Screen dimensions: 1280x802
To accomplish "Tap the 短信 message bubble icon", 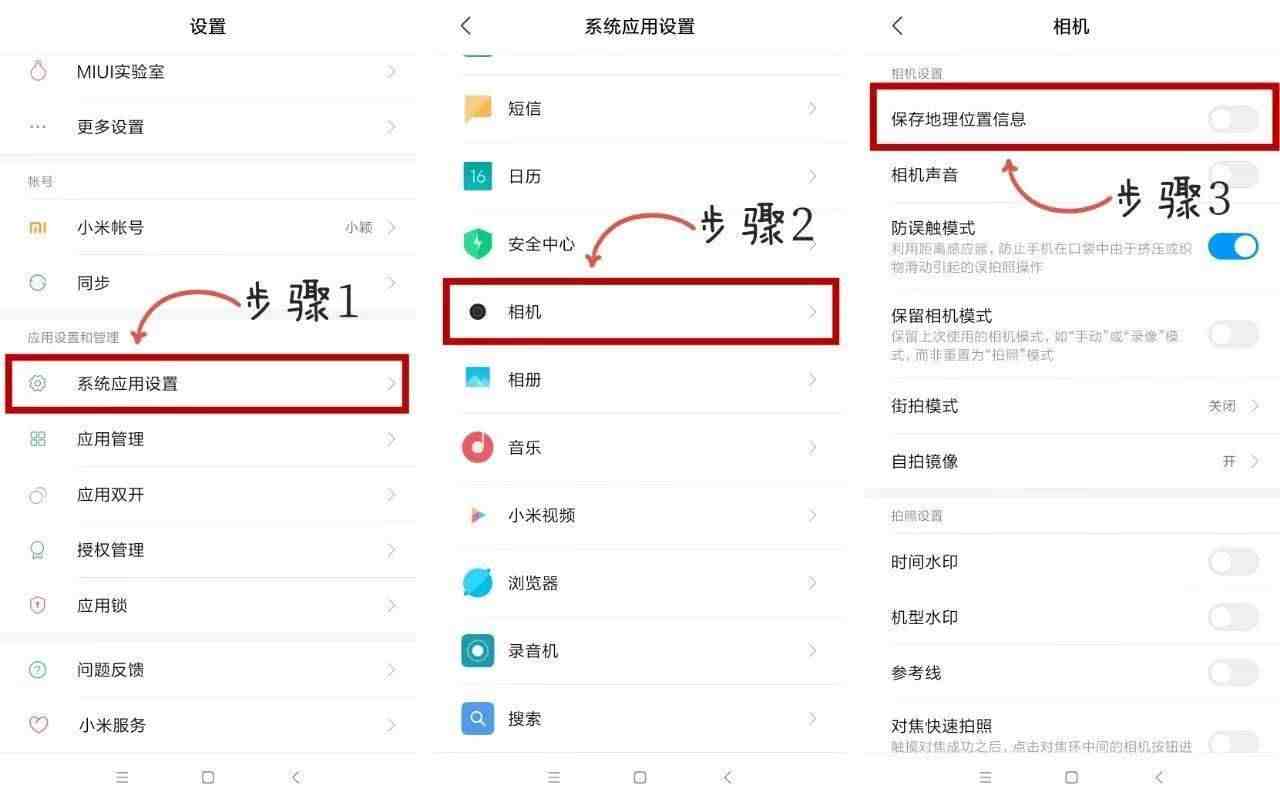I will click(478, 108).
